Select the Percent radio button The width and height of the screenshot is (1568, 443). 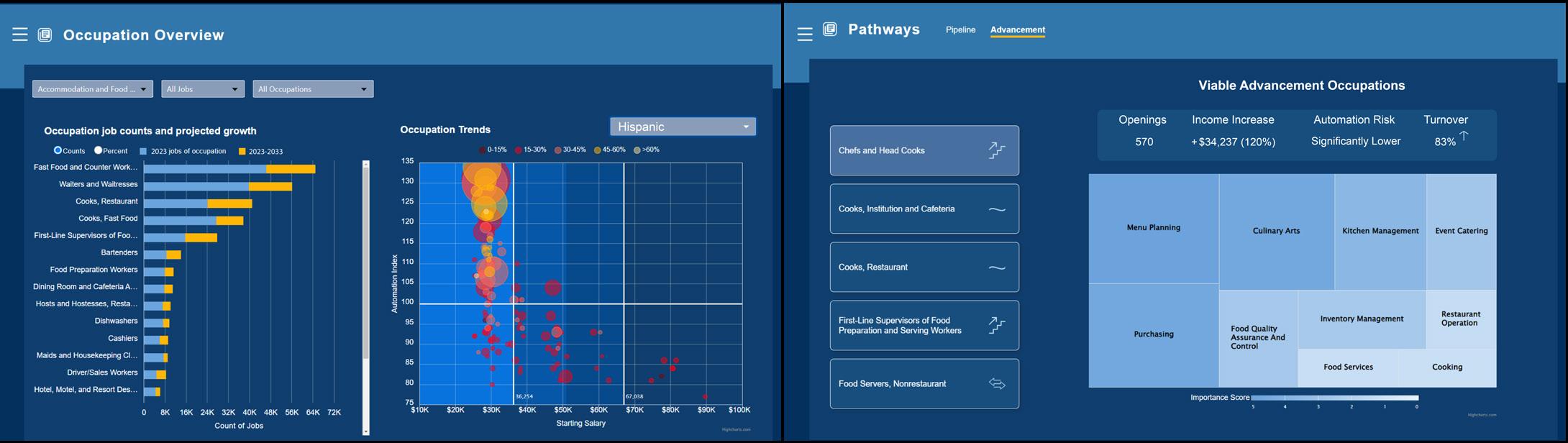point(99,150)
